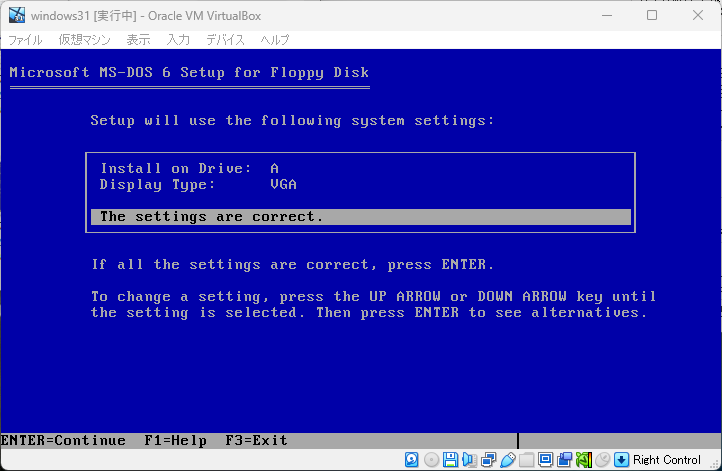Viewport: 722px width, 471px height.
Task: Click the CPU execution turtle icon
Action: point(583,459)
